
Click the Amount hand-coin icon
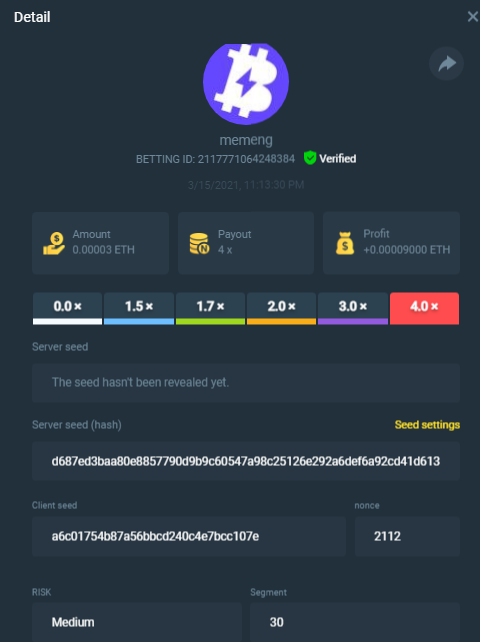tap(54, 244)
